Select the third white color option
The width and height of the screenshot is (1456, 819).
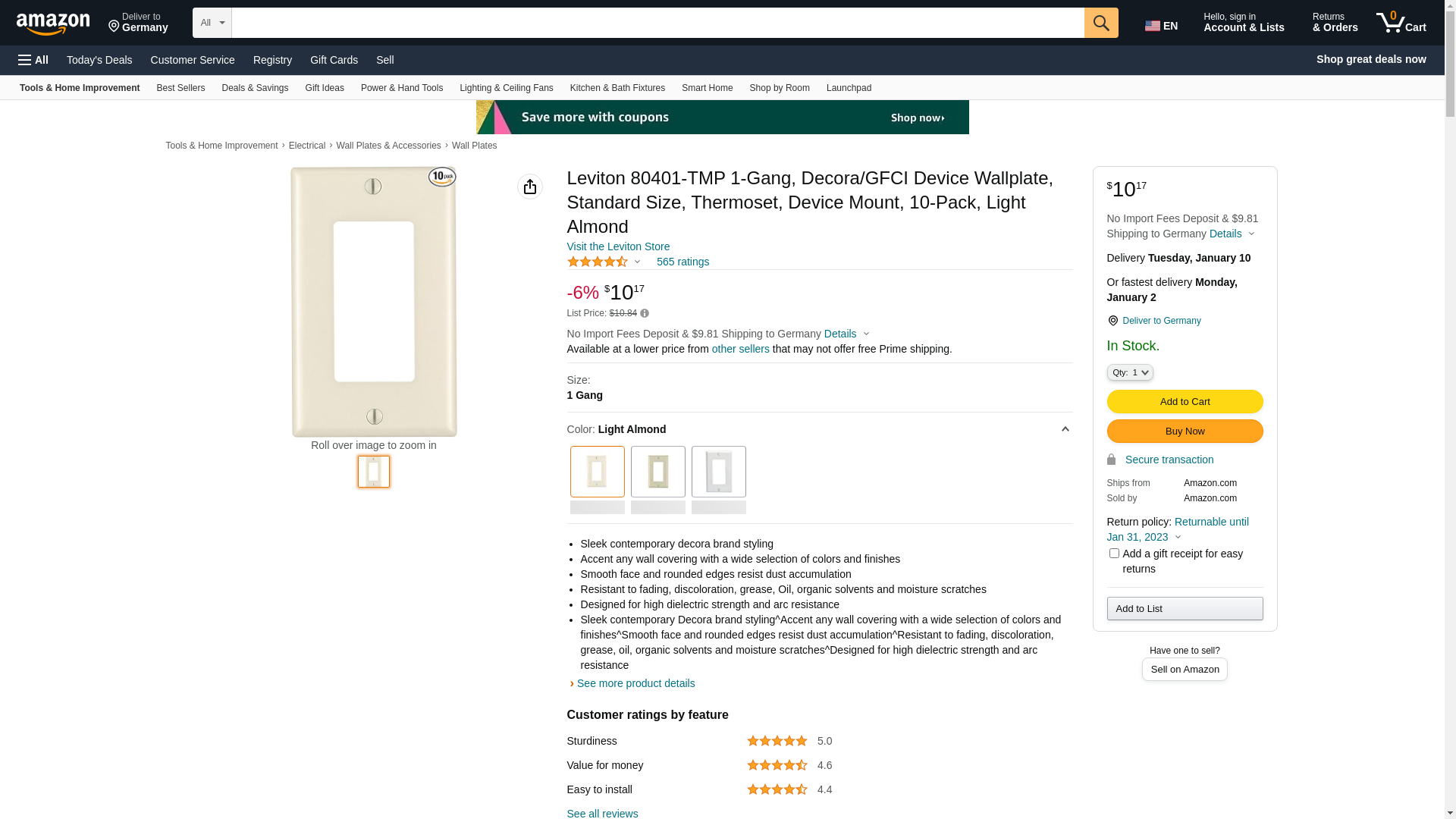[x=719, y=472]
